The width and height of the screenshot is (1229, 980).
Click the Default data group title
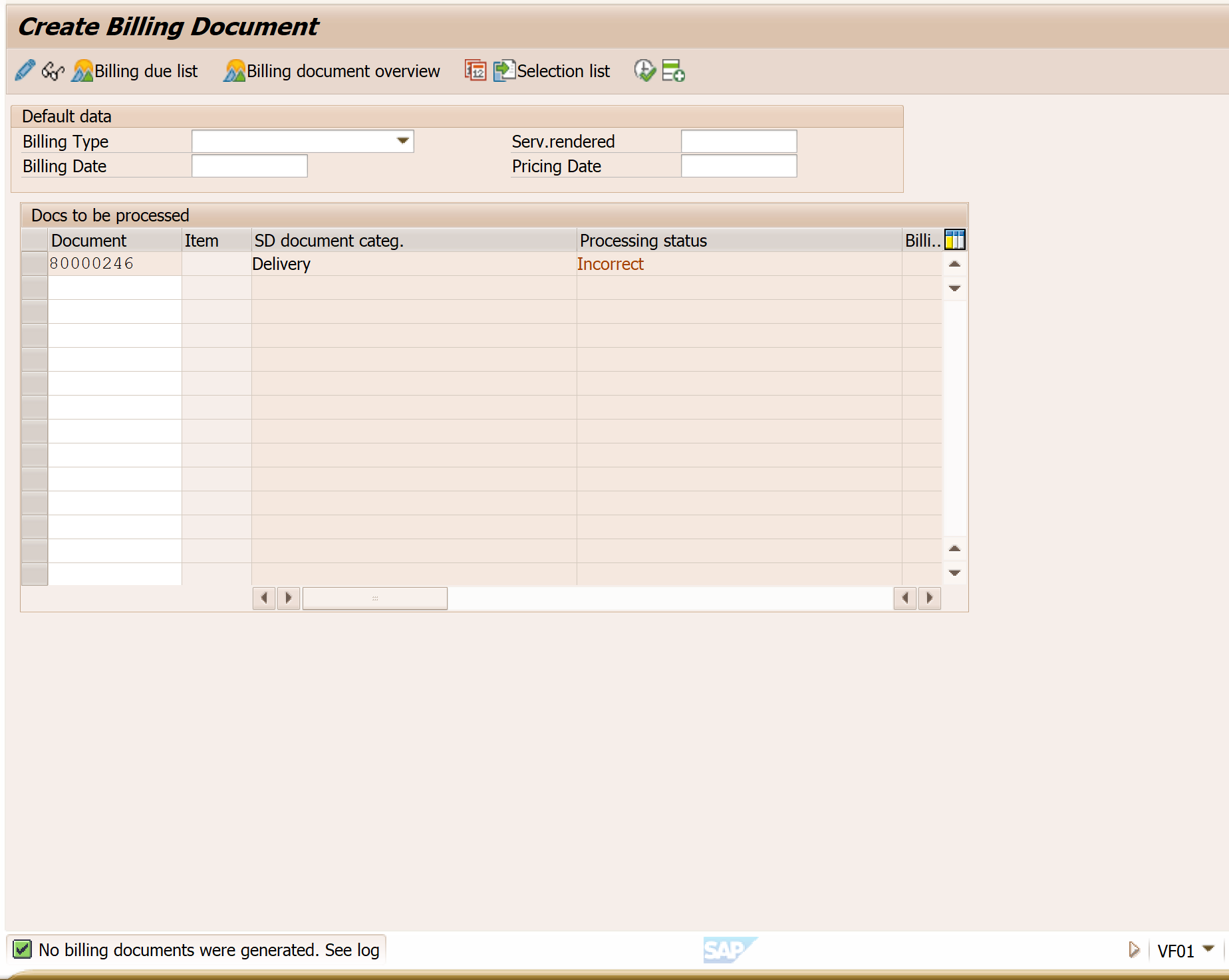[67, 116]
